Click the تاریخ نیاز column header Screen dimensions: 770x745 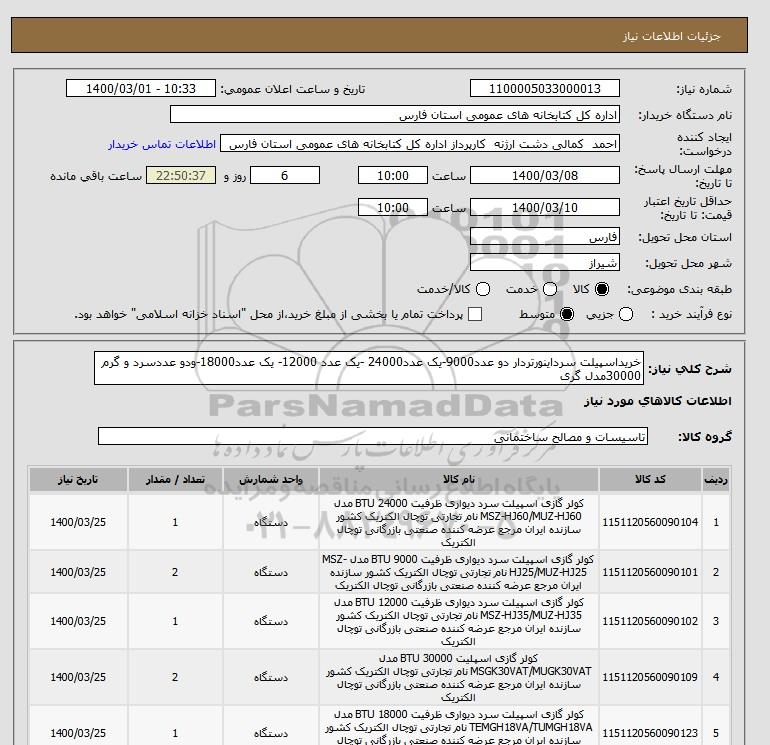pos(78,480)
